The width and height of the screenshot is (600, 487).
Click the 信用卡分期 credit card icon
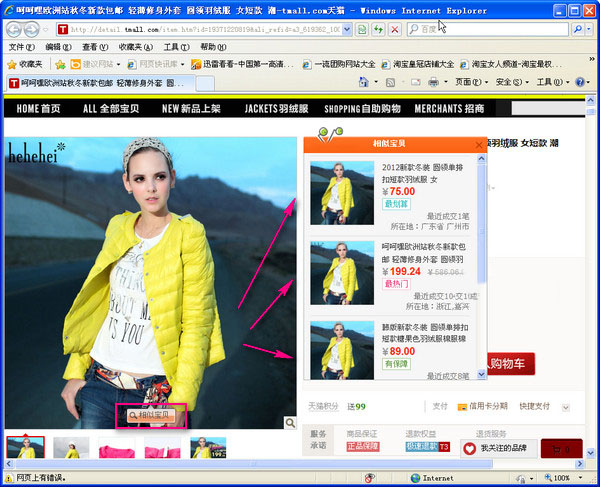tap(462, 407)
